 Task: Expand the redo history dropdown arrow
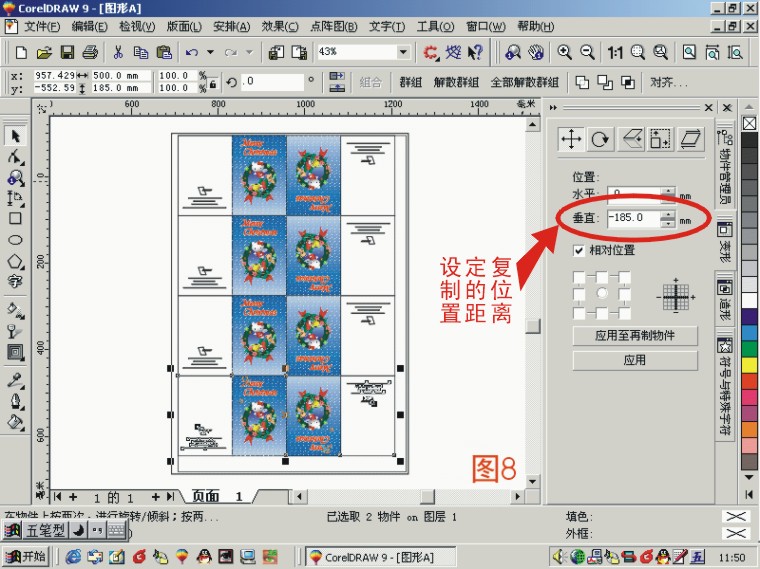tap(250, 52)
